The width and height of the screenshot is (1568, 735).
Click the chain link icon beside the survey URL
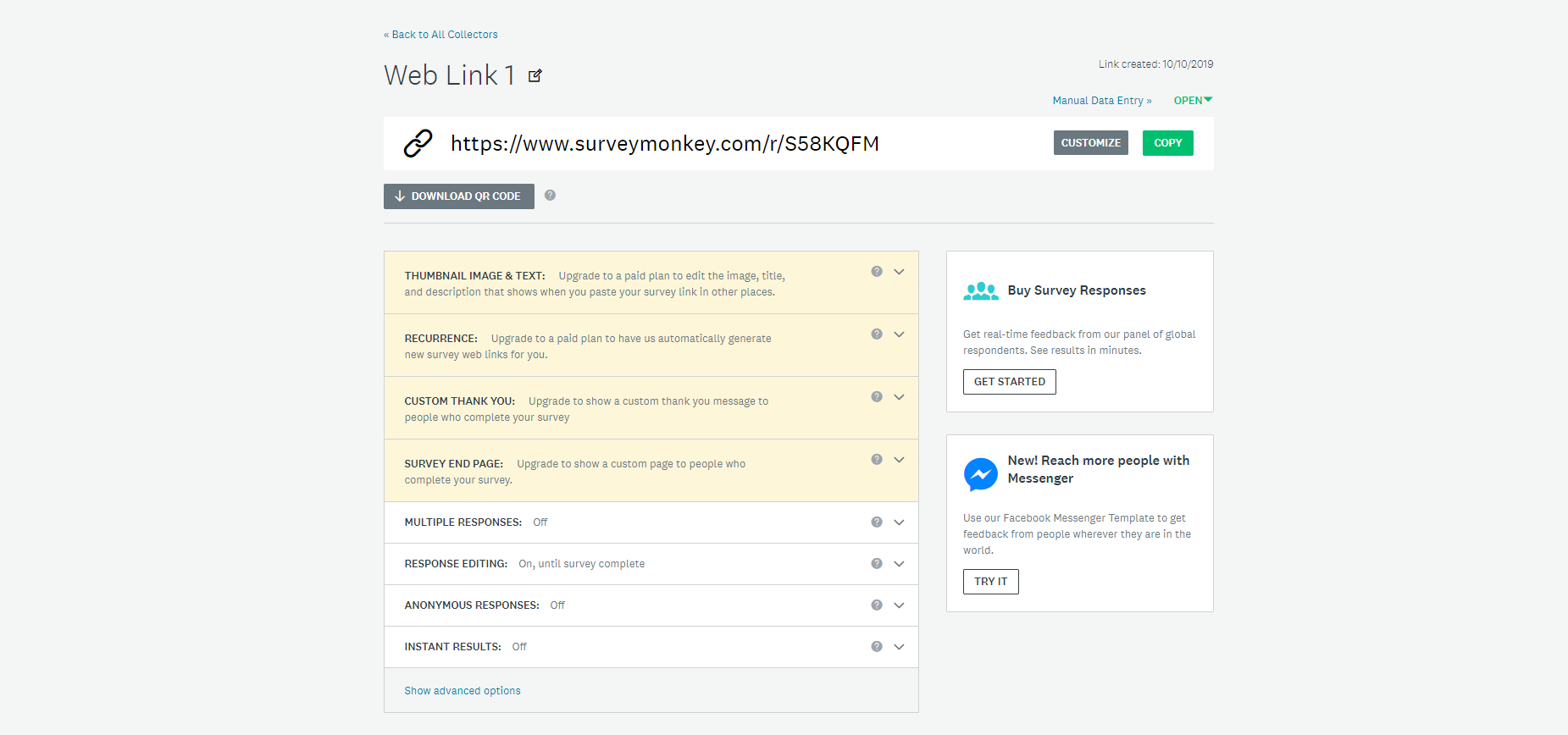pyautogui.click(x=418, y=144)
